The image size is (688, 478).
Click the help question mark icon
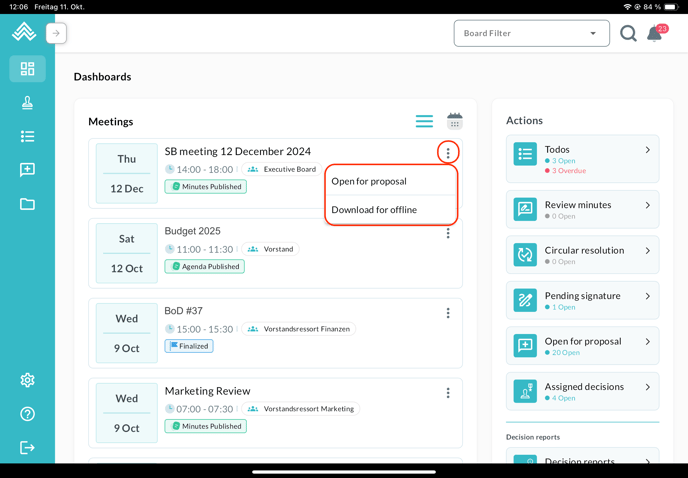[x=27, y=414]
